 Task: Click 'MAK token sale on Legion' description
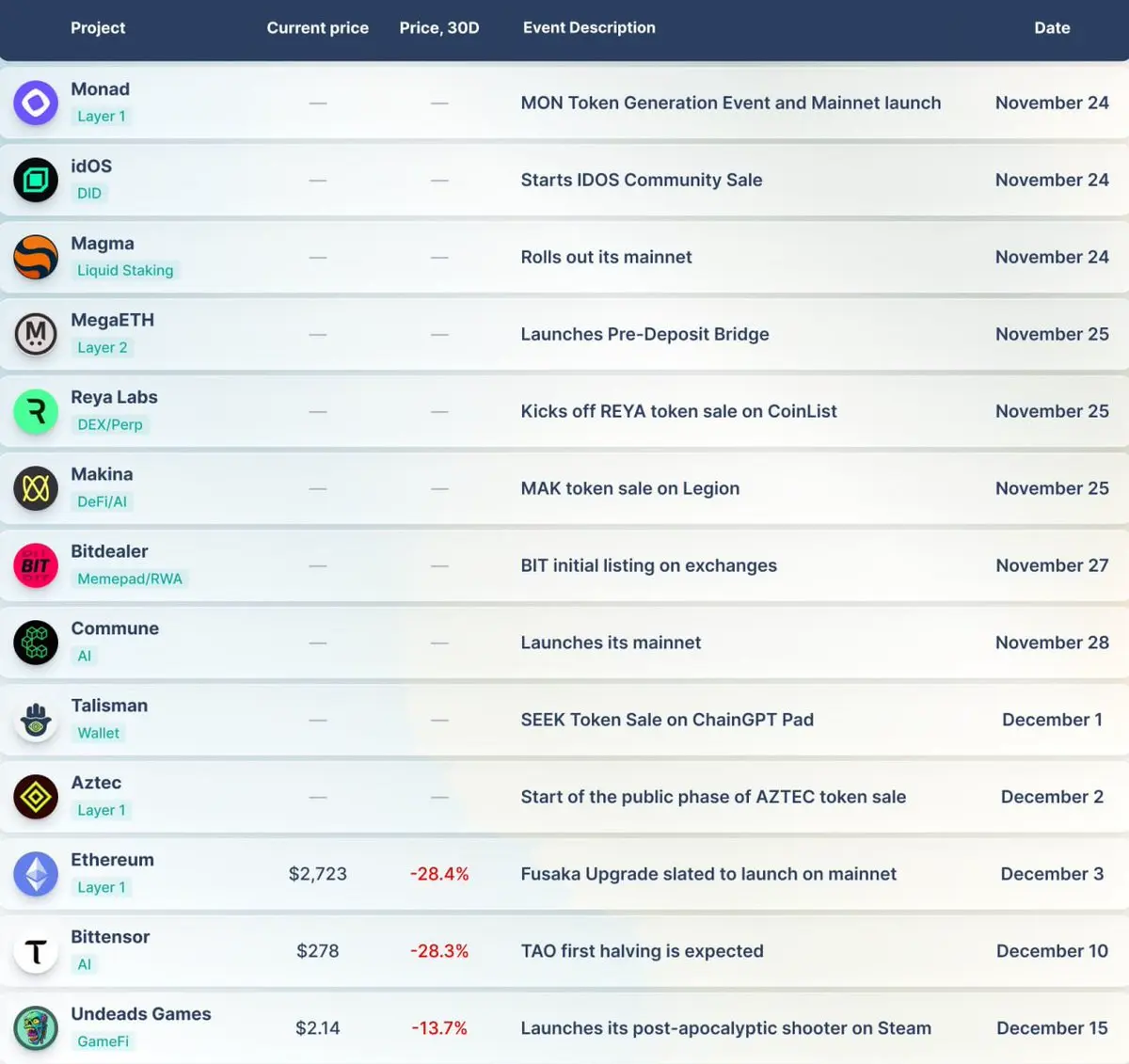coord(630,488)
